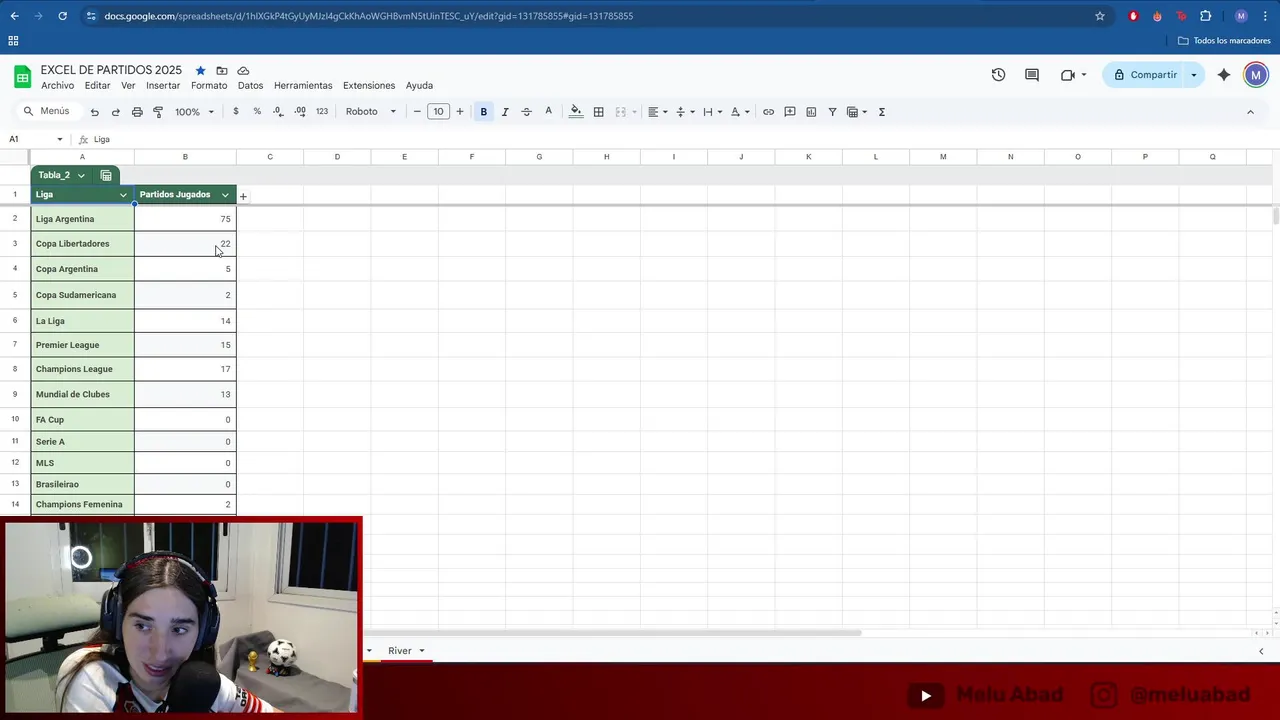Screen dimensions: 1280x720
Task: Open Gemini sparkle assistant
Action: pyautogui.click(x=1224, y=75)
